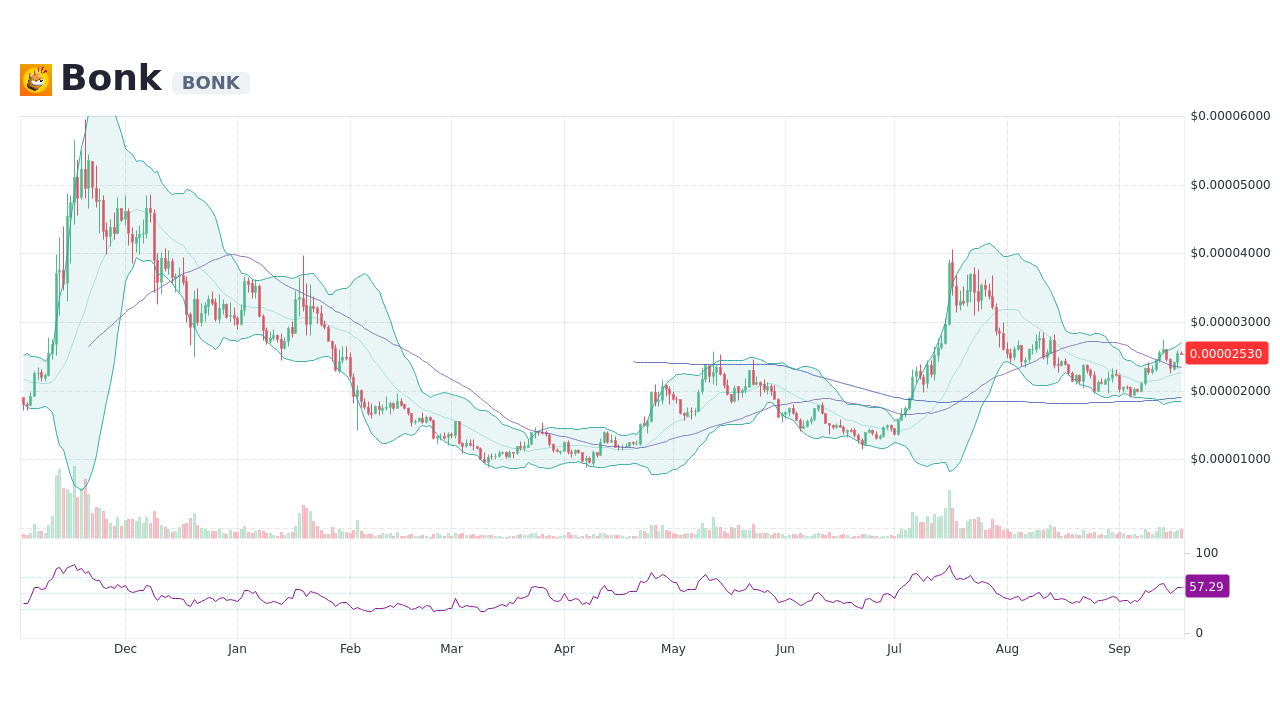Viewport: 1280px width, 720px height.
Task: Select the Dec label on the time axis
Action: (x=125, y=648)
